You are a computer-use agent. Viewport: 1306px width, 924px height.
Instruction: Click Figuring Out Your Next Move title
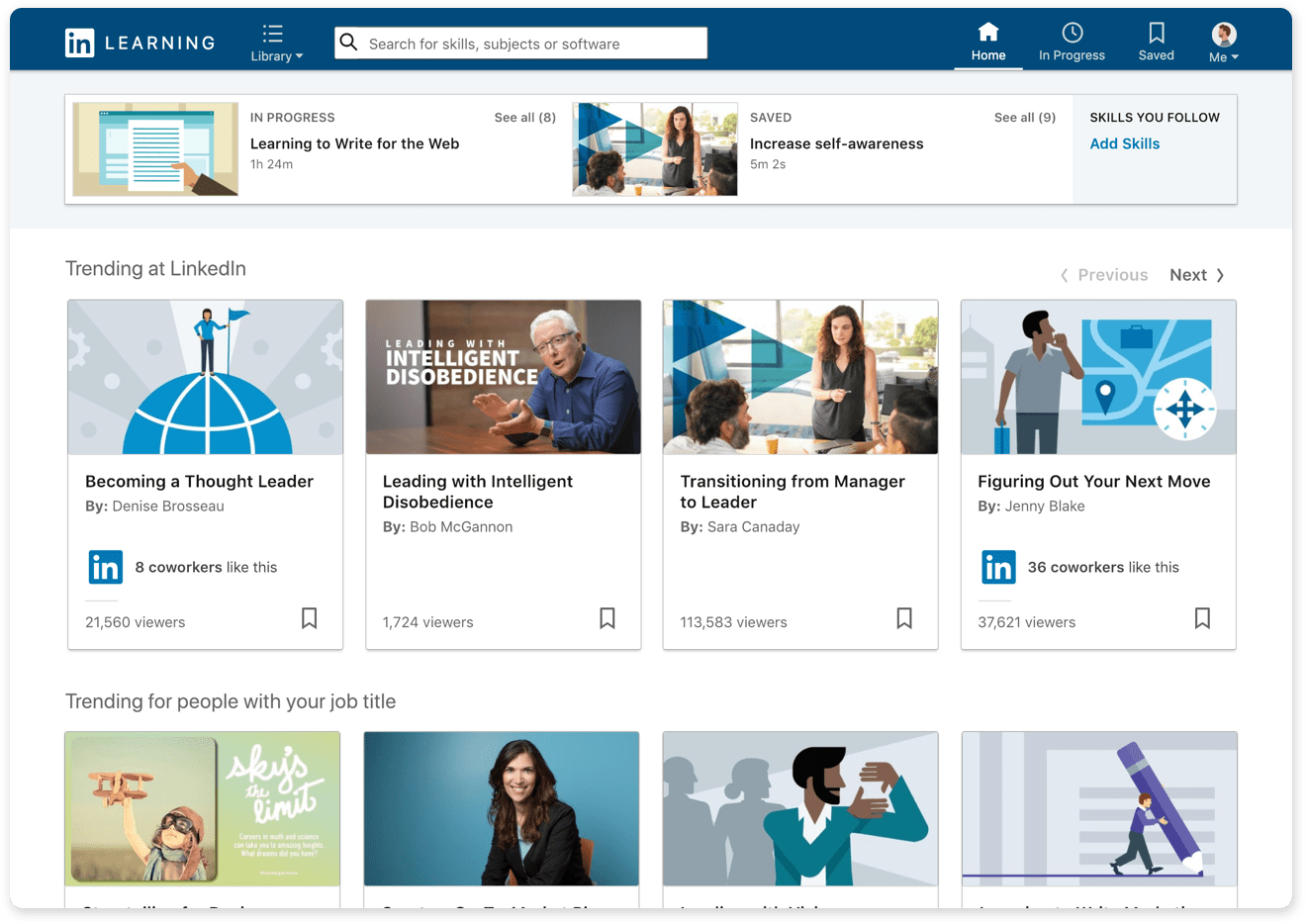pyautogui.click(x=1093, y=481)
